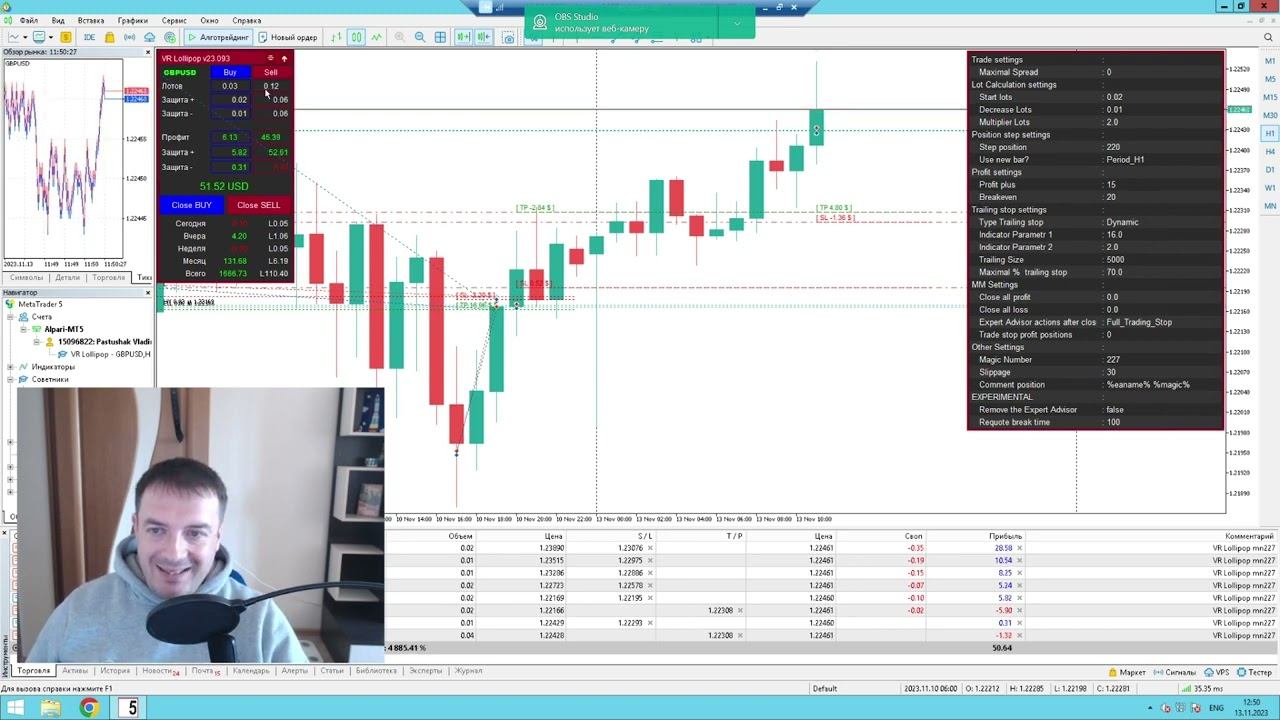Open File Explorer from the taskbar
The image size is (1280, 720).
[x=51, y=708]
